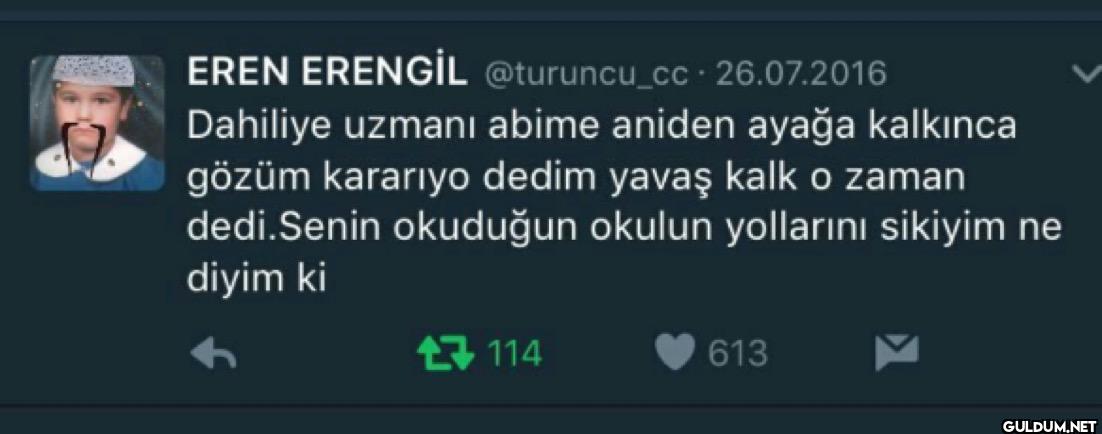Expand tweet options with the top-right chevron
The width and height of the screenshot is (1102, 434).
click(x=1085, y=73)
